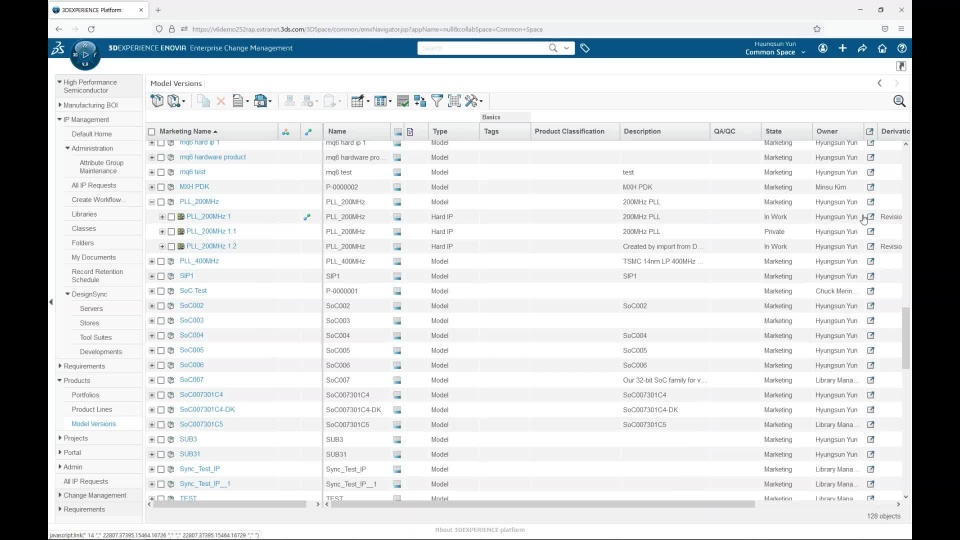Open the PLL_200MHz 1.2 link
Screen dimensions: 960x540
click(x=211, y=246)
